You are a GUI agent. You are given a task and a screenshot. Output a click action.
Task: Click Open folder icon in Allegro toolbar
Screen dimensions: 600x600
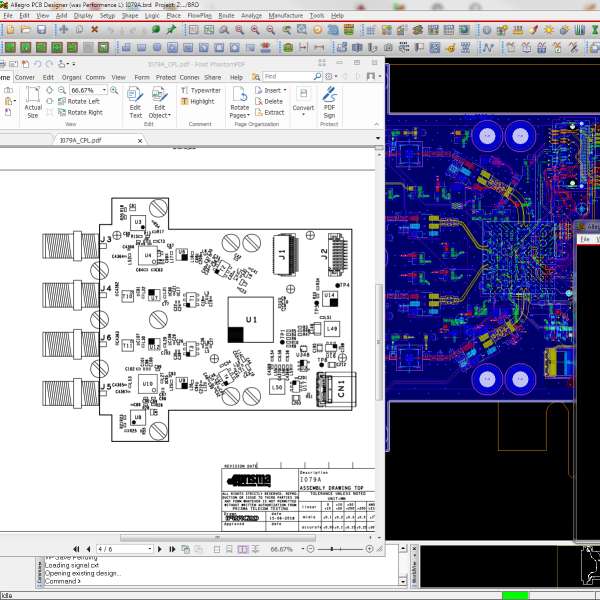[26, 29]
